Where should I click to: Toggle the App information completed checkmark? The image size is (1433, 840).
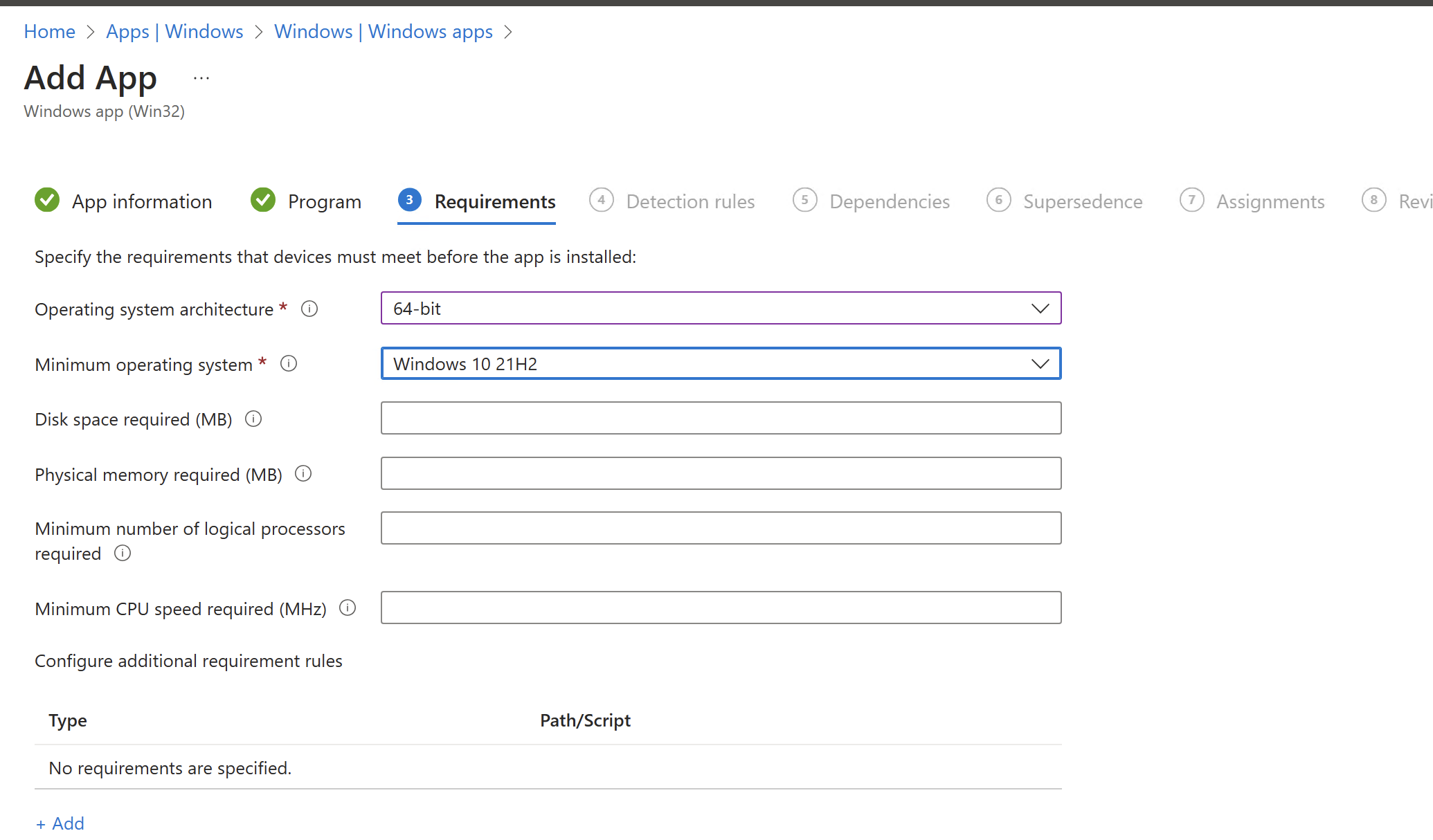pos(48,200)
